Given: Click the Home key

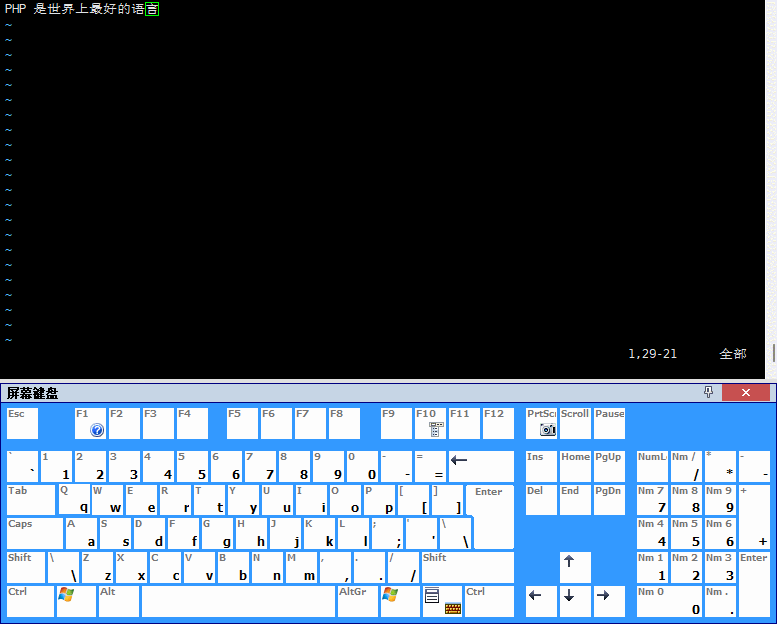Looking at the screenshot, I should coord(575,466).
